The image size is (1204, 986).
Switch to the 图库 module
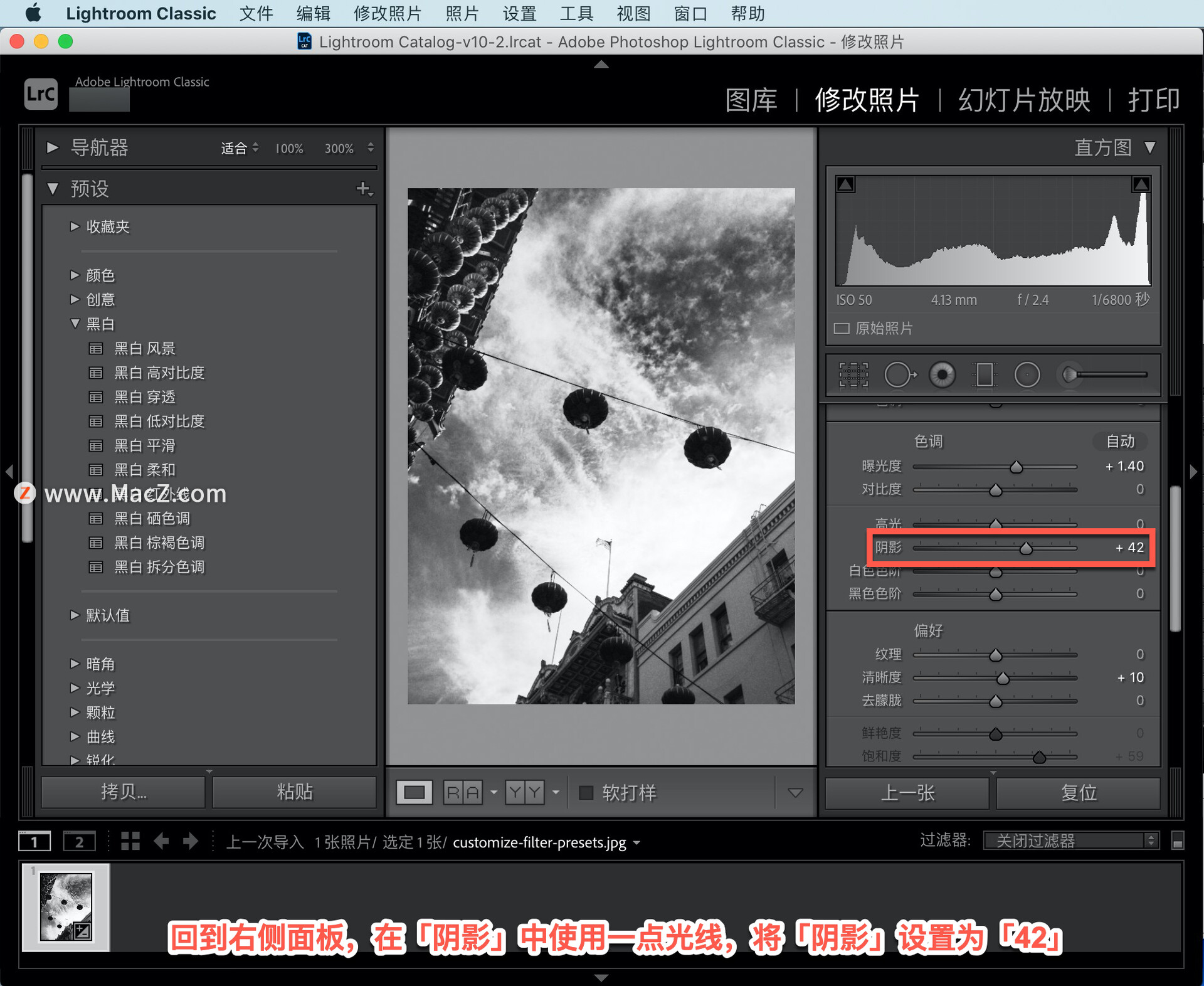(x=751, y=100)
